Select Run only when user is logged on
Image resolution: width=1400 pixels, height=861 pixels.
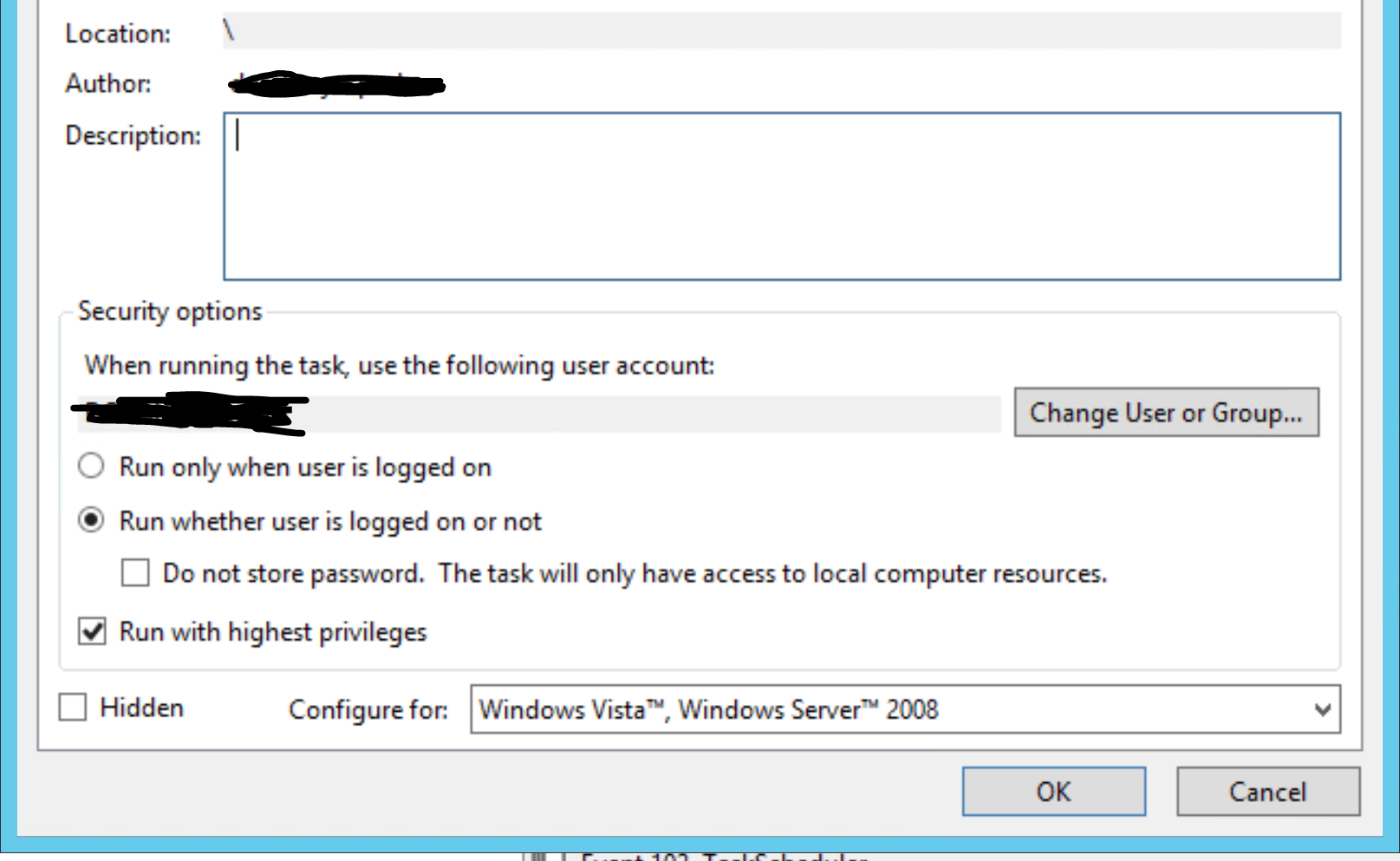click(91, 466)
